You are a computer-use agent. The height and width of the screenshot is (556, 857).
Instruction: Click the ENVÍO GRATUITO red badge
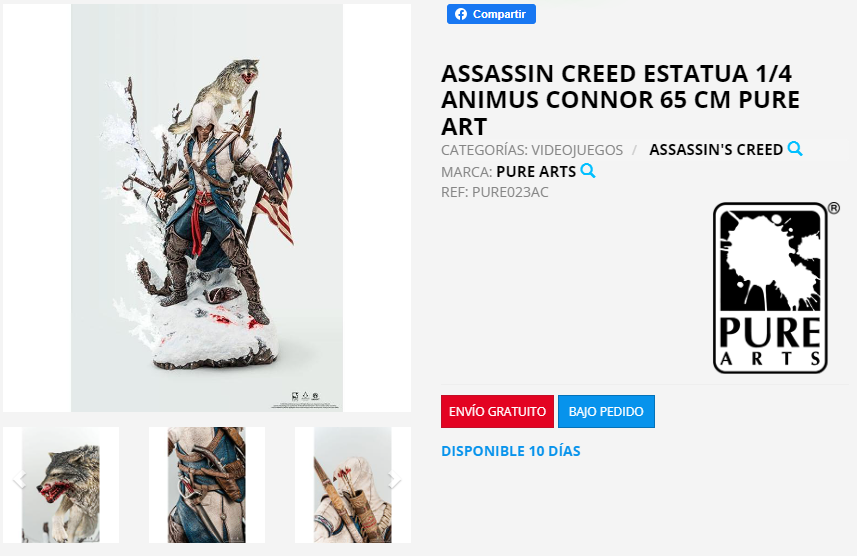497,412
